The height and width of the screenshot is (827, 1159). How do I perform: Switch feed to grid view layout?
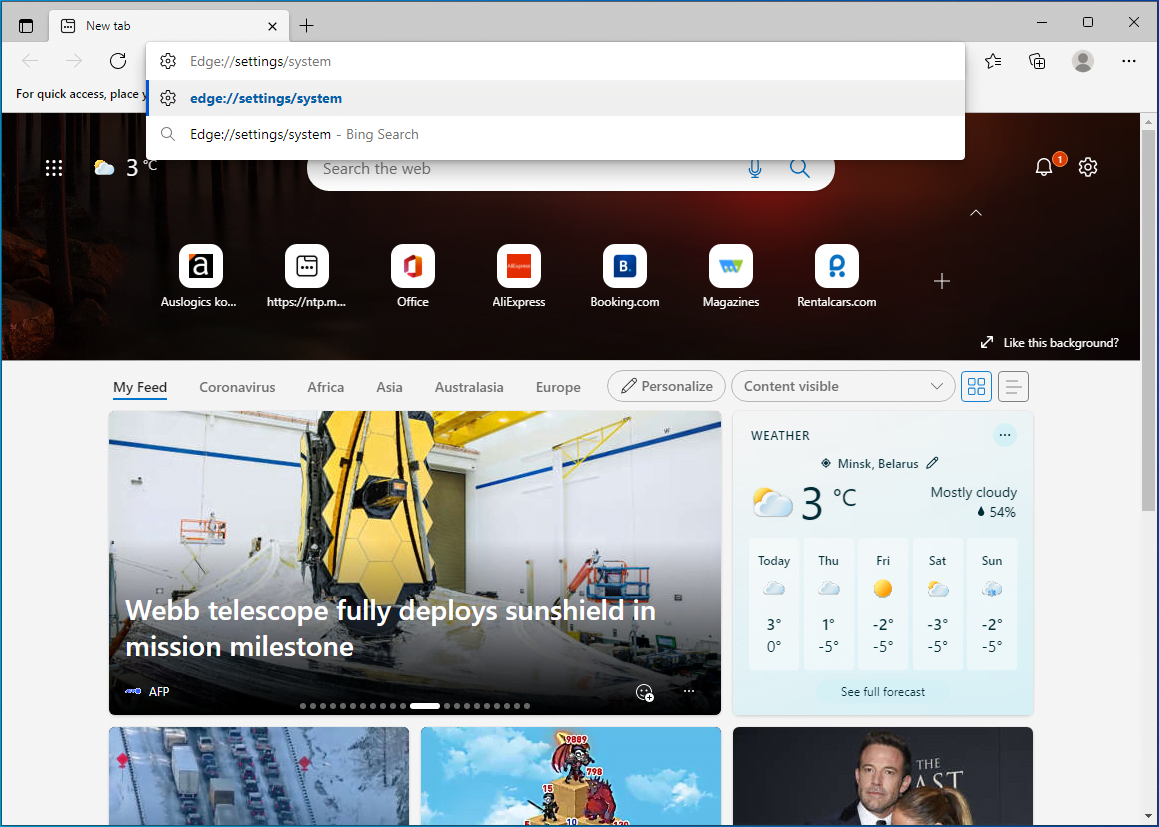coord(976,386)
